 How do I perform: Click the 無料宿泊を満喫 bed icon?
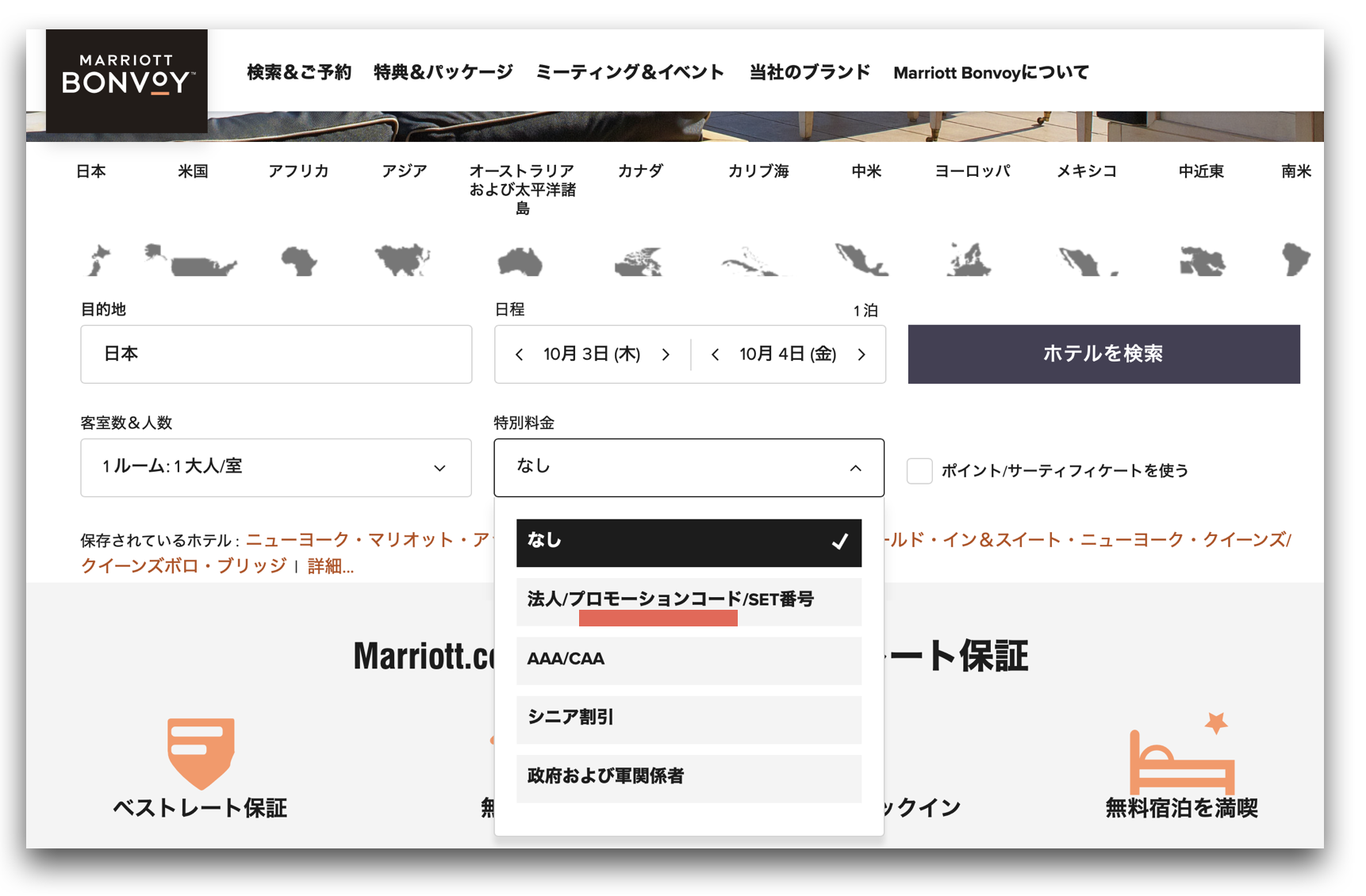coord(1182,753)
